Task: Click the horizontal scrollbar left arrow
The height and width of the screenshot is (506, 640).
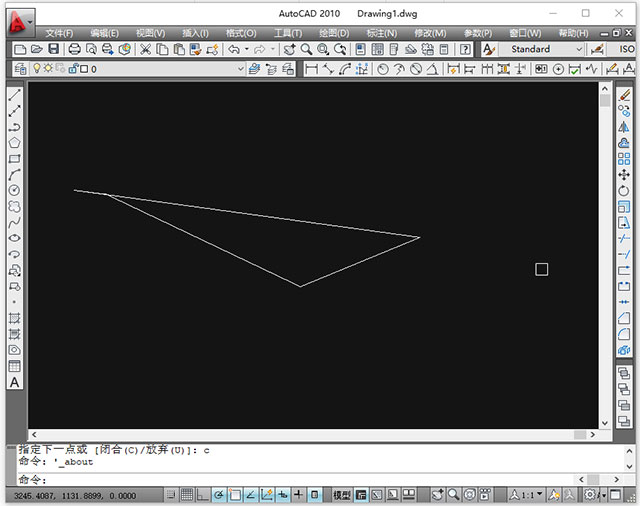Action: pos(34,435)
